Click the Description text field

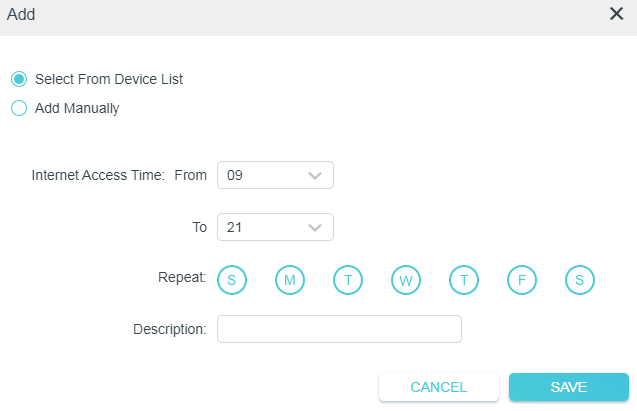point(339,329)
